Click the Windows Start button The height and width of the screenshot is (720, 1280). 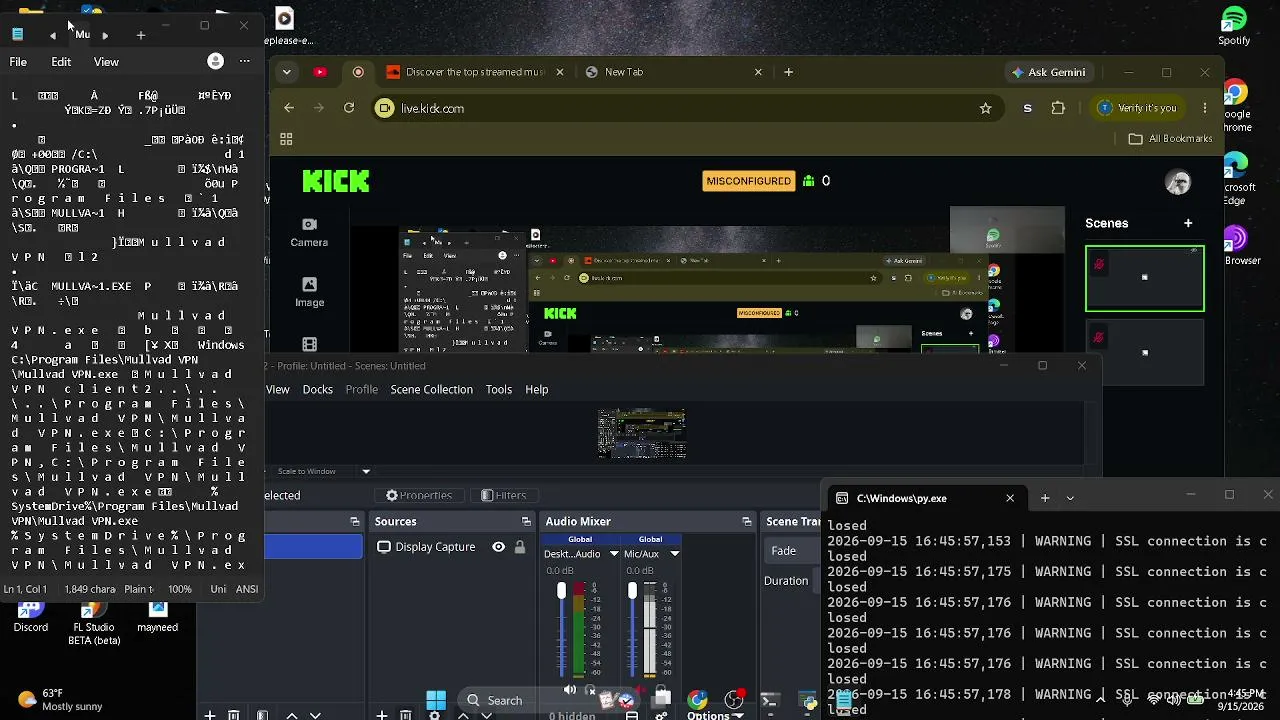pyautogui.click(x=436, y=700)
